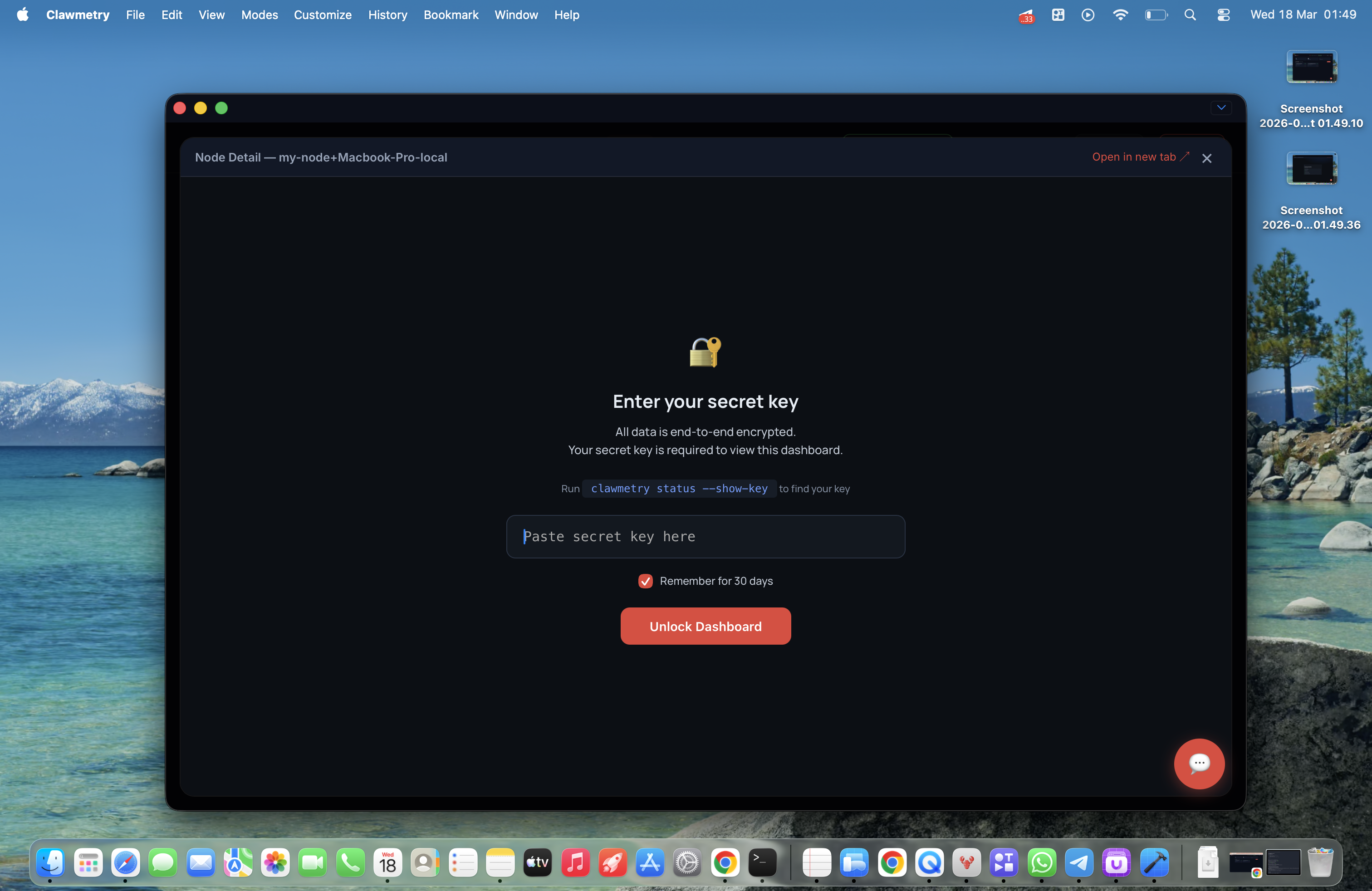
Task: Open System Settings from the dock
Action: (687, 862)
